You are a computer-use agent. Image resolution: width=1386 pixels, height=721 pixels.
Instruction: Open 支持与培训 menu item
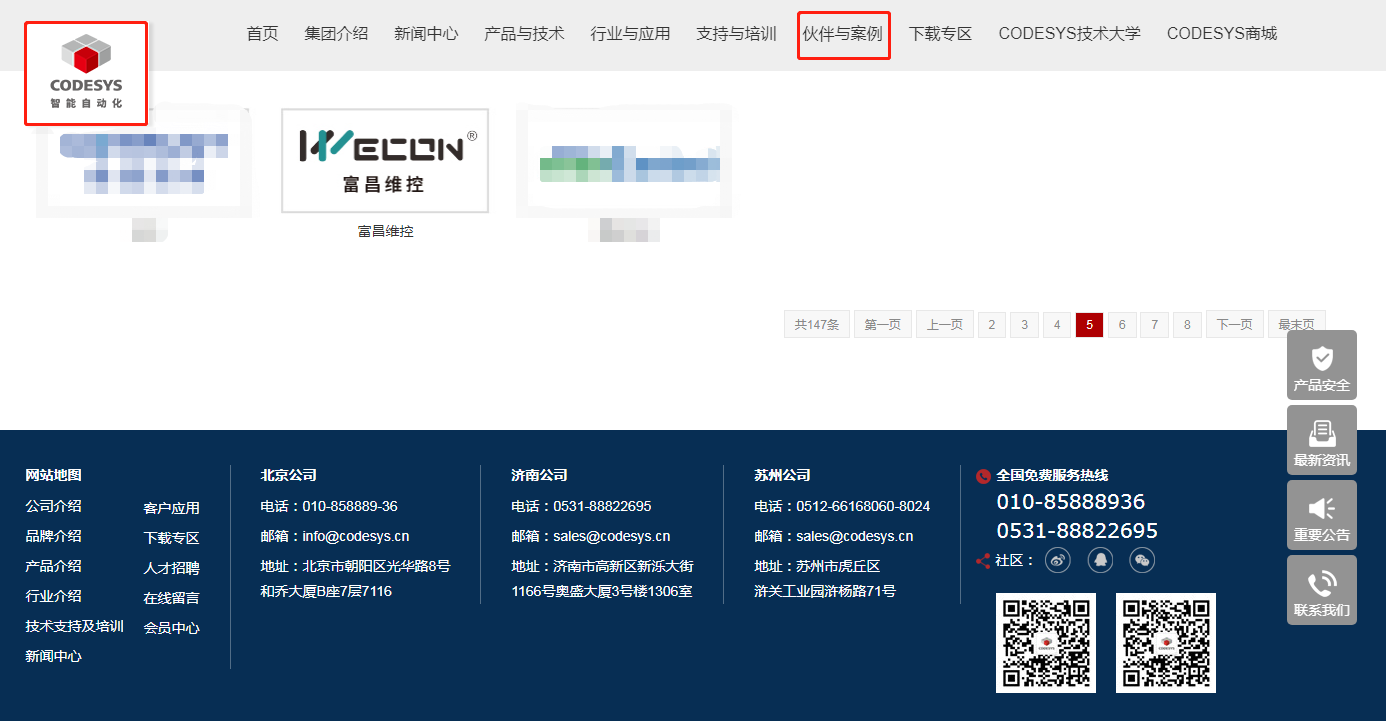coord(736,33)
